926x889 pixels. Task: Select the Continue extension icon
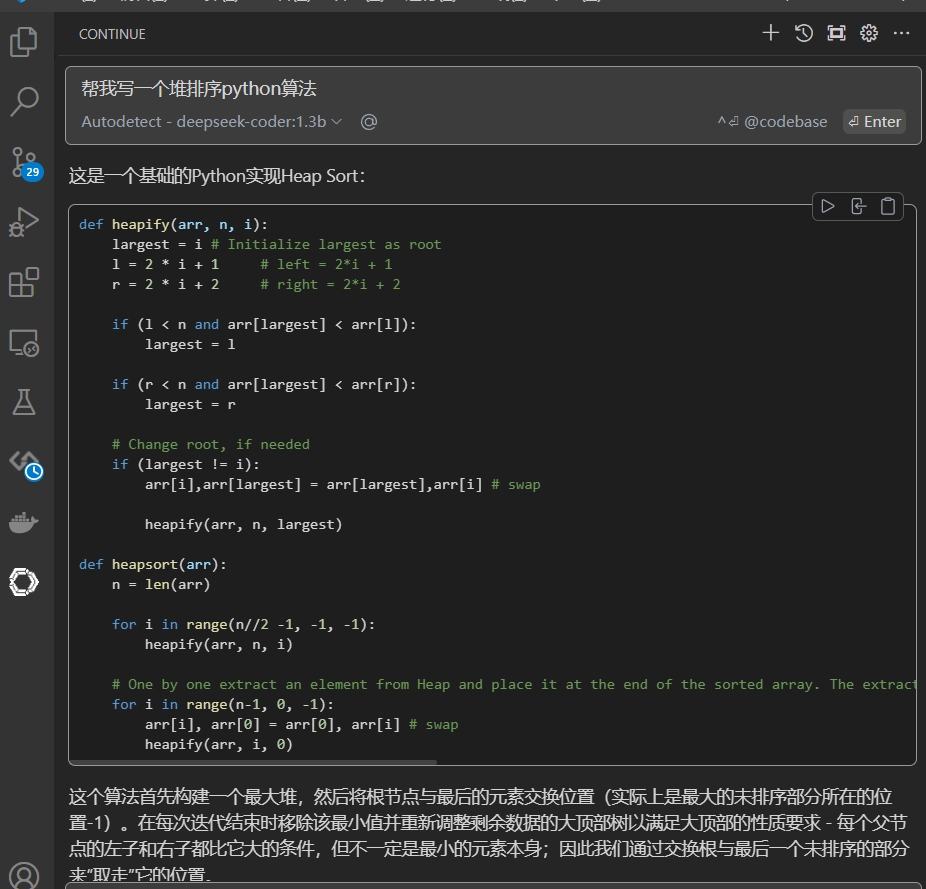24,582
